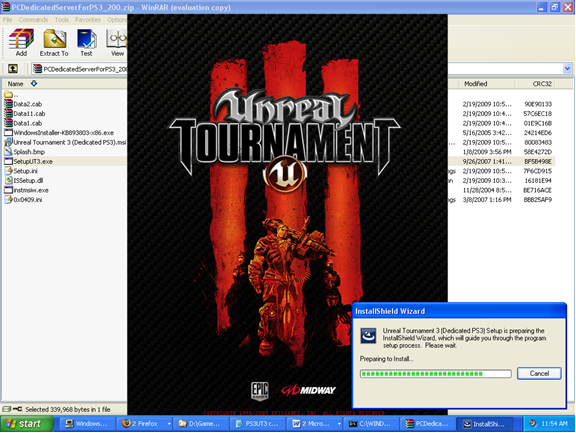
Task: Click the Test toolbar icon
Action: click(86, 42)
